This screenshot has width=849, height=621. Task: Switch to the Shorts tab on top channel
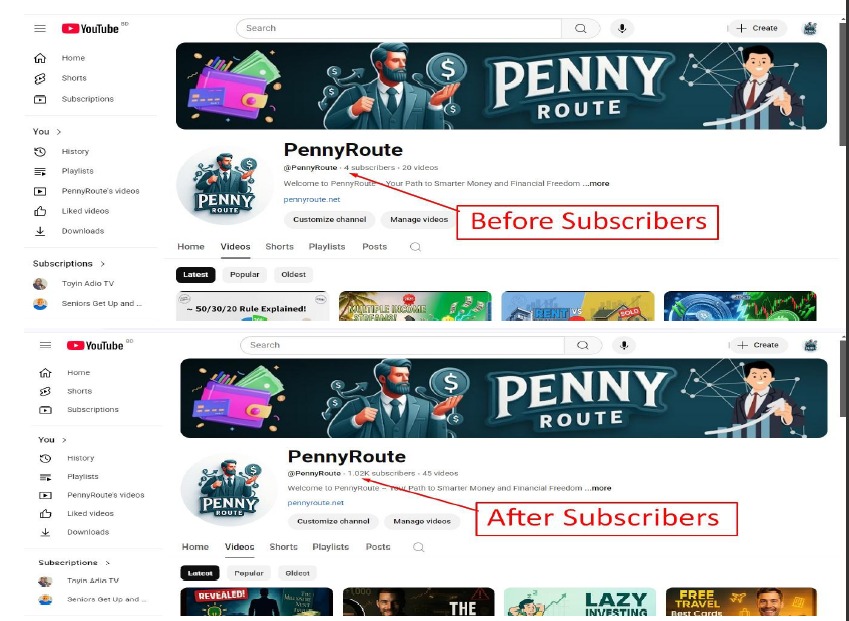279,246
